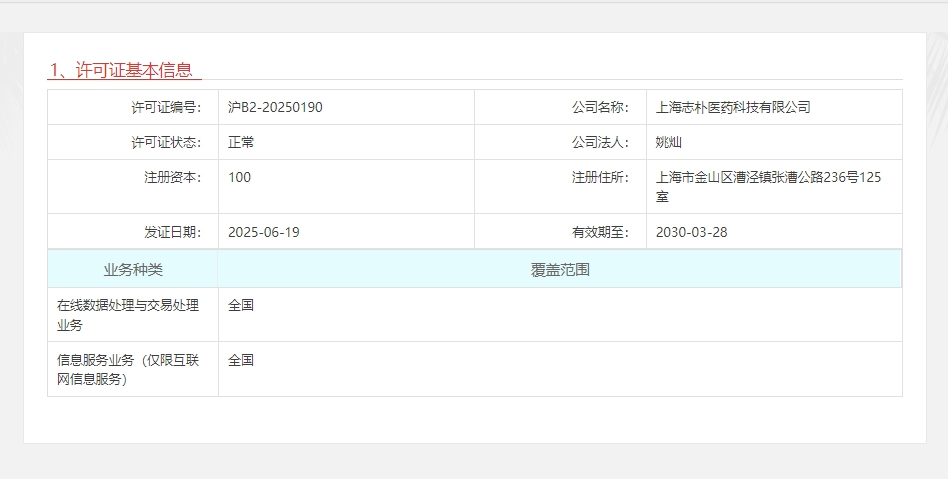Click the 注册住所 label
948x479 pixels.
(600, 177)
